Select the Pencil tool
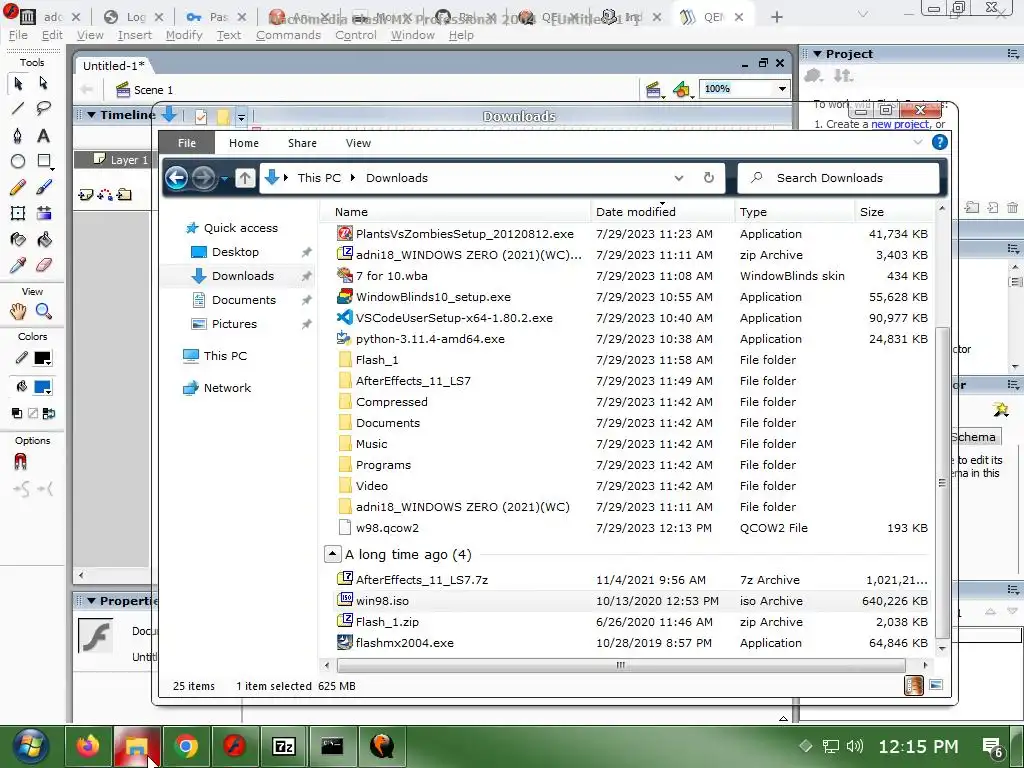 18,188
